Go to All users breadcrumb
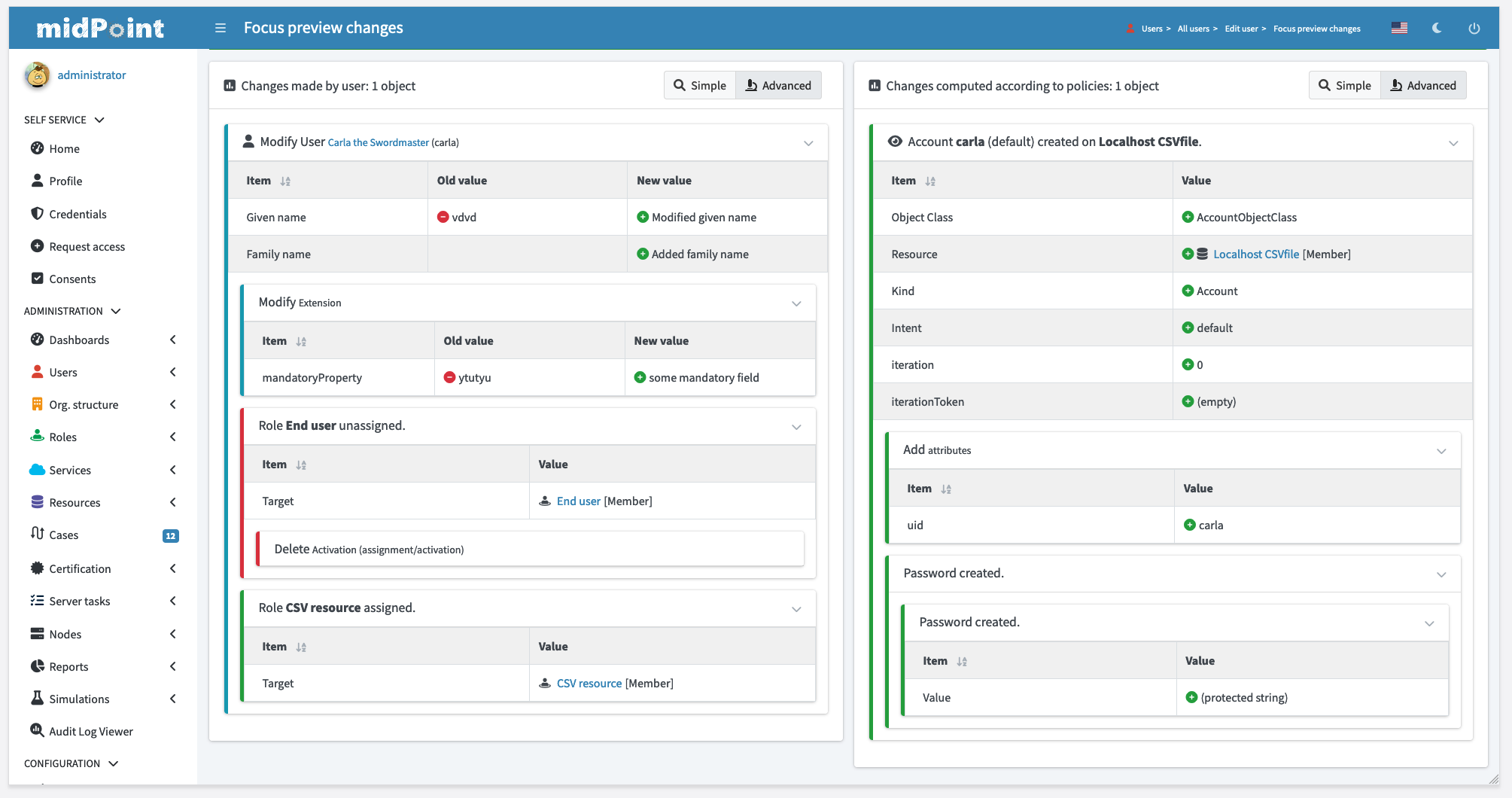This screenshot has height=798, width=1512. [x=1193, y=29]
